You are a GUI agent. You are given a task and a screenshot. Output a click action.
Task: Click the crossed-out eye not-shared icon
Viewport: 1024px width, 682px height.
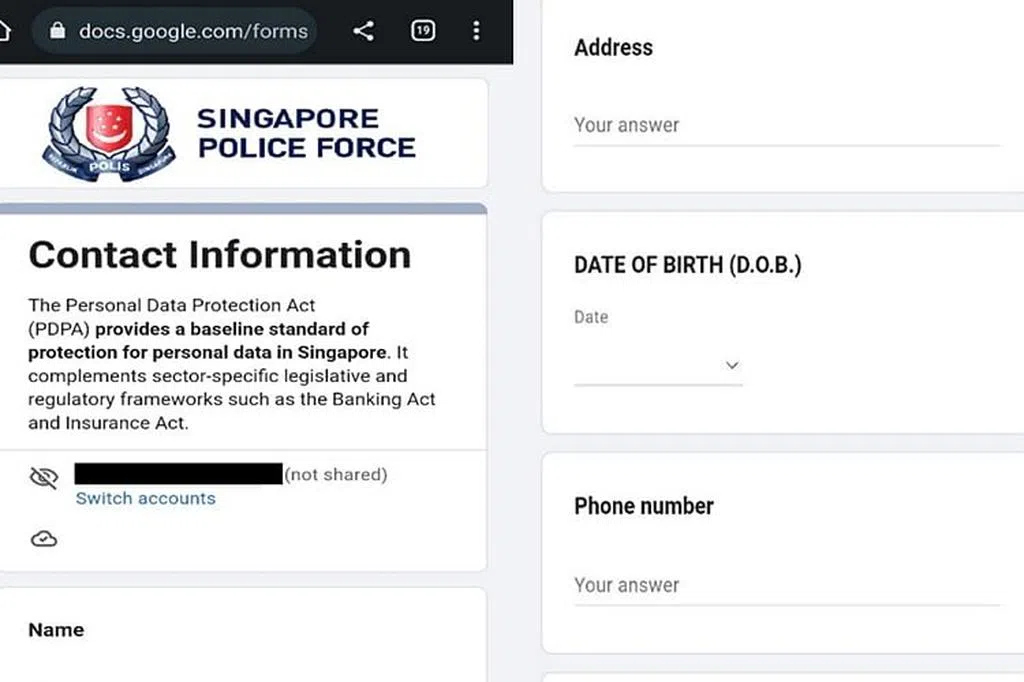[x=44, y=478]
